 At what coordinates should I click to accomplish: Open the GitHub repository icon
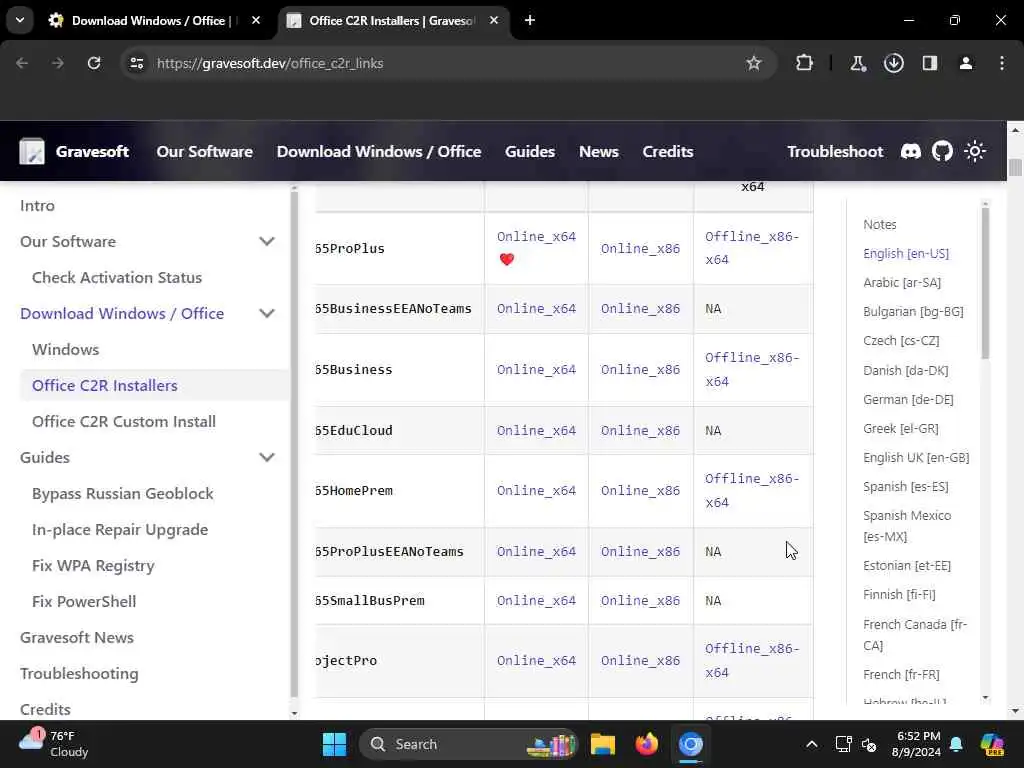942,152
